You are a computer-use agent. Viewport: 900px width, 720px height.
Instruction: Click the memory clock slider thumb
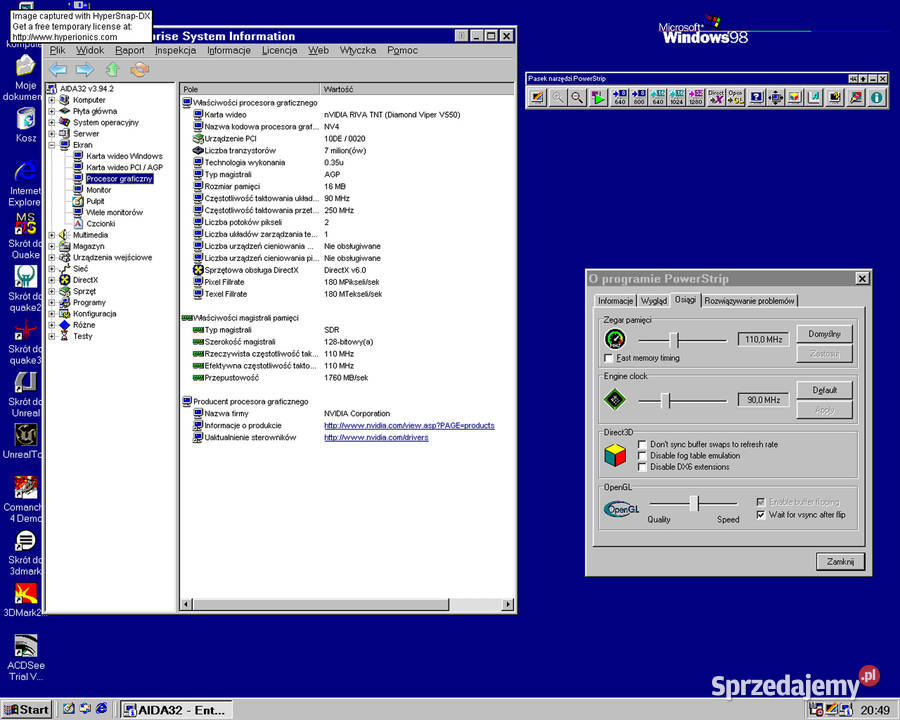coord(674,340)
